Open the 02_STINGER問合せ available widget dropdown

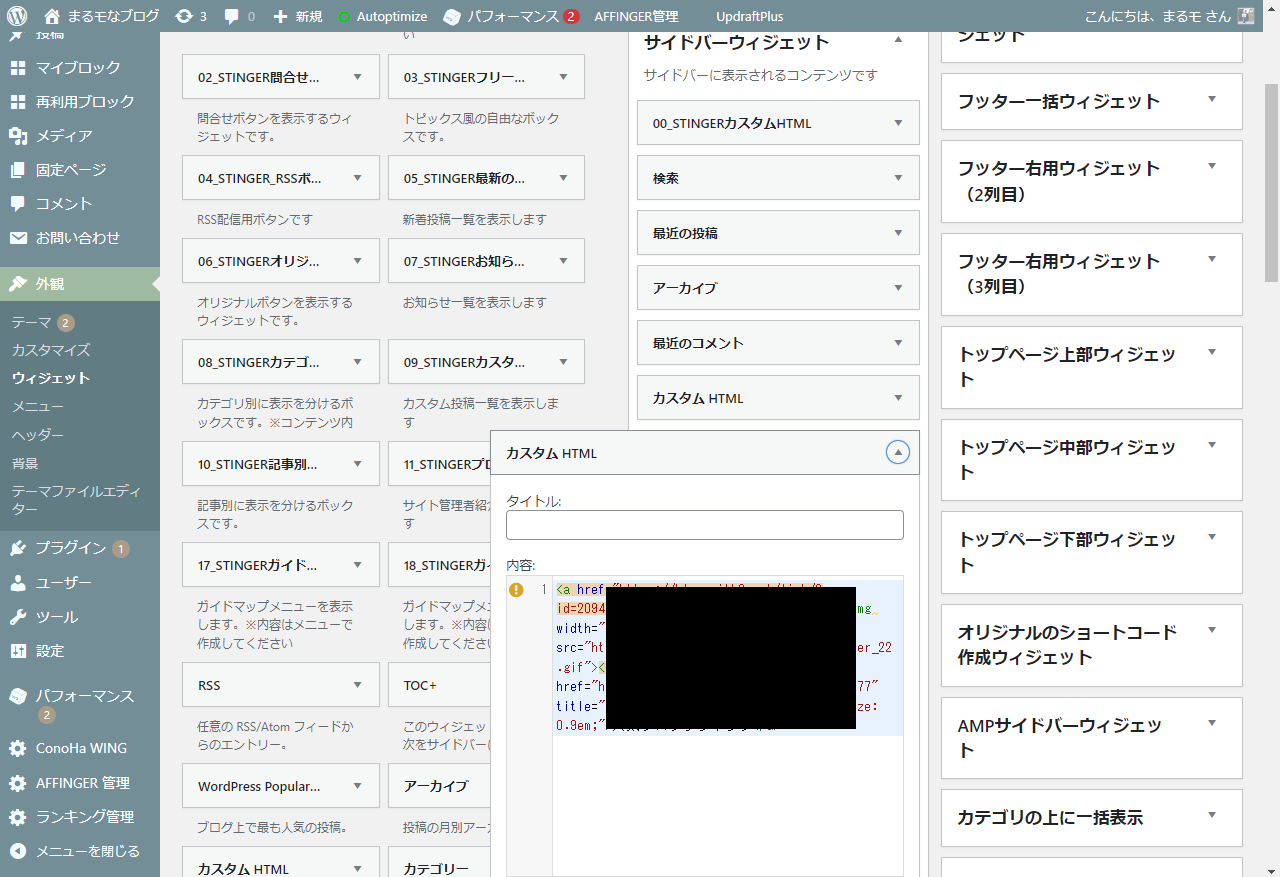coord(358,77)
